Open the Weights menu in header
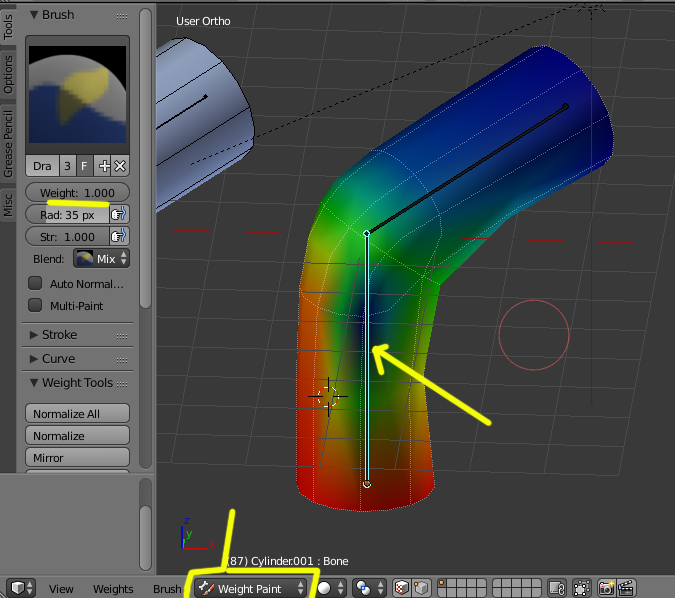This screenshot has width=675, height=598. (113, 589)
